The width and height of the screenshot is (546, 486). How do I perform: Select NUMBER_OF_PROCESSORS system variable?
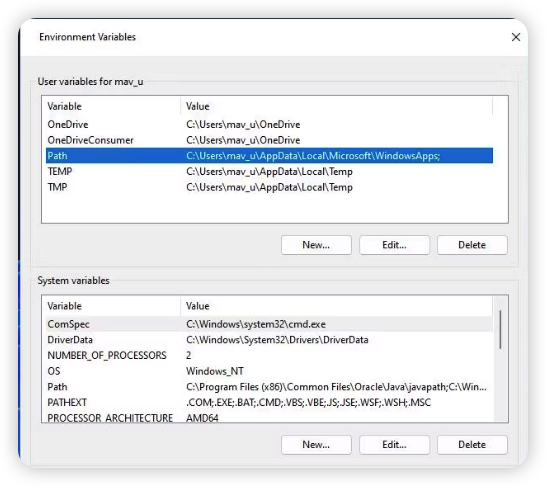[x=269, y=355]
